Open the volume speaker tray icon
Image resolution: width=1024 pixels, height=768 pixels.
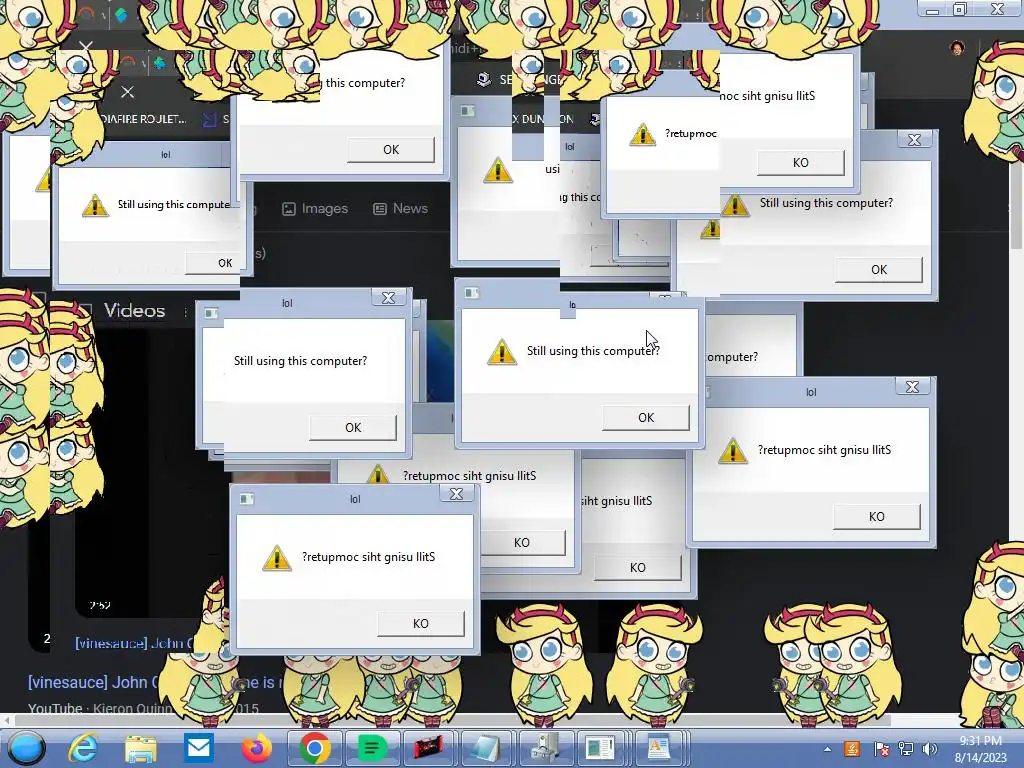pos(929,749)
